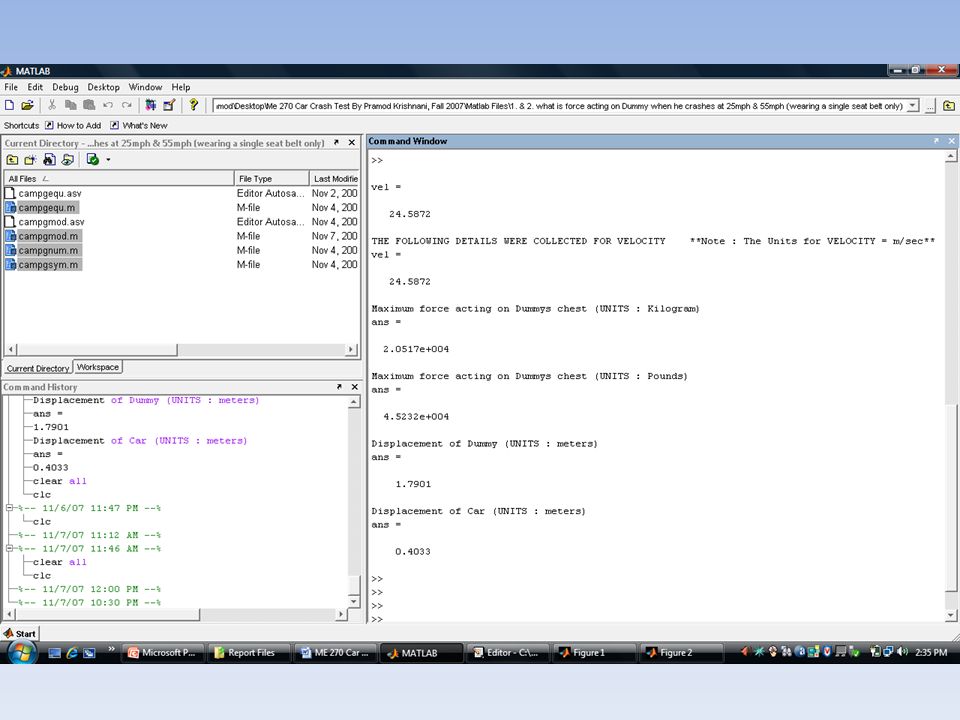This screenshot has height=720, width=960.
Task: Open the Editor window from the taskbar
Action: tap(507, 653)
